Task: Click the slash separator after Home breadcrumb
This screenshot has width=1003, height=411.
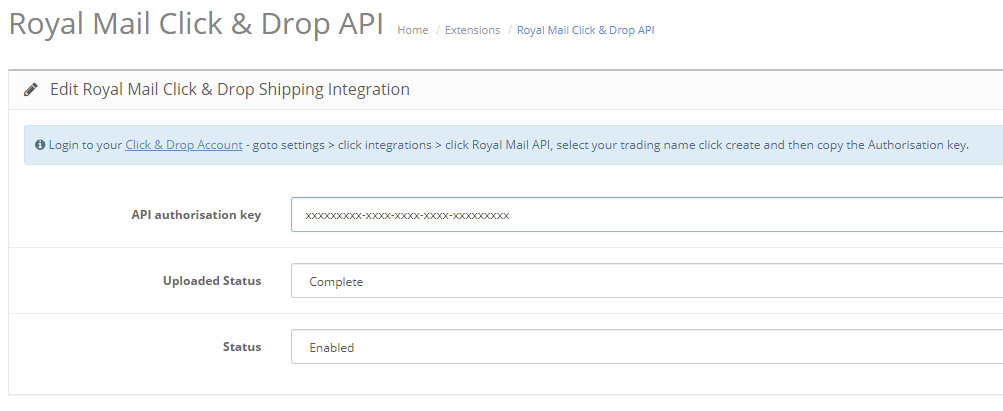Action: 438,30
